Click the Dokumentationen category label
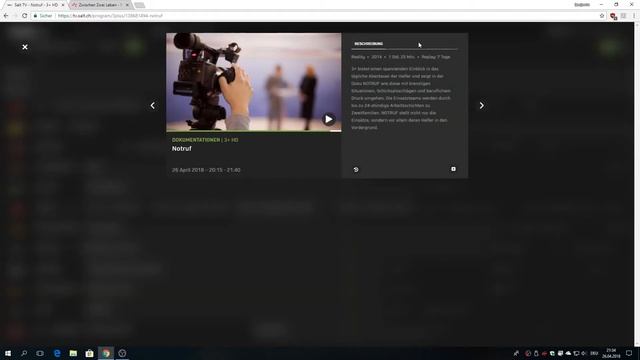Image resolution: width=640 pixels, height=360 pixels. pyautogui.click(x=196, y=140)
